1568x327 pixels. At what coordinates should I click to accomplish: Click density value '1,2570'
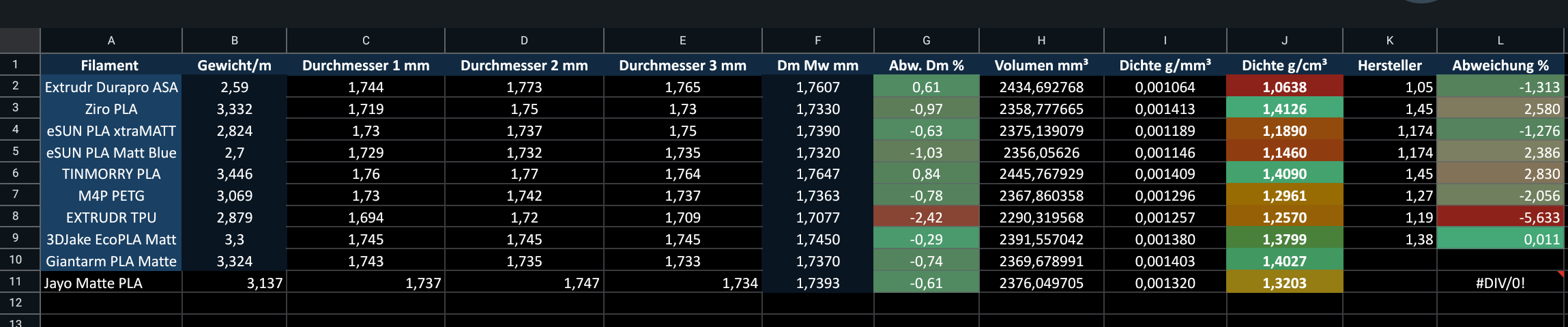(1284, 217)
